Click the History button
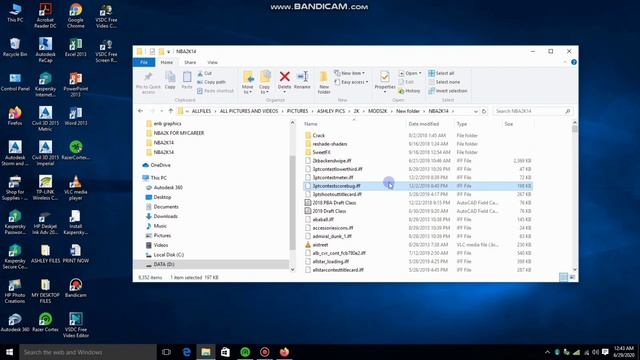This screenshot has width=640, height=360. pyautogui.click(x=409, y=91)
